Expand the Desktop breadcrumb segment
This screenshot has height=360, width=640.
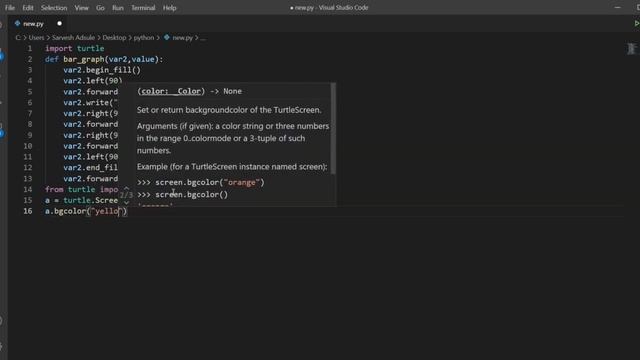[114, 38]
